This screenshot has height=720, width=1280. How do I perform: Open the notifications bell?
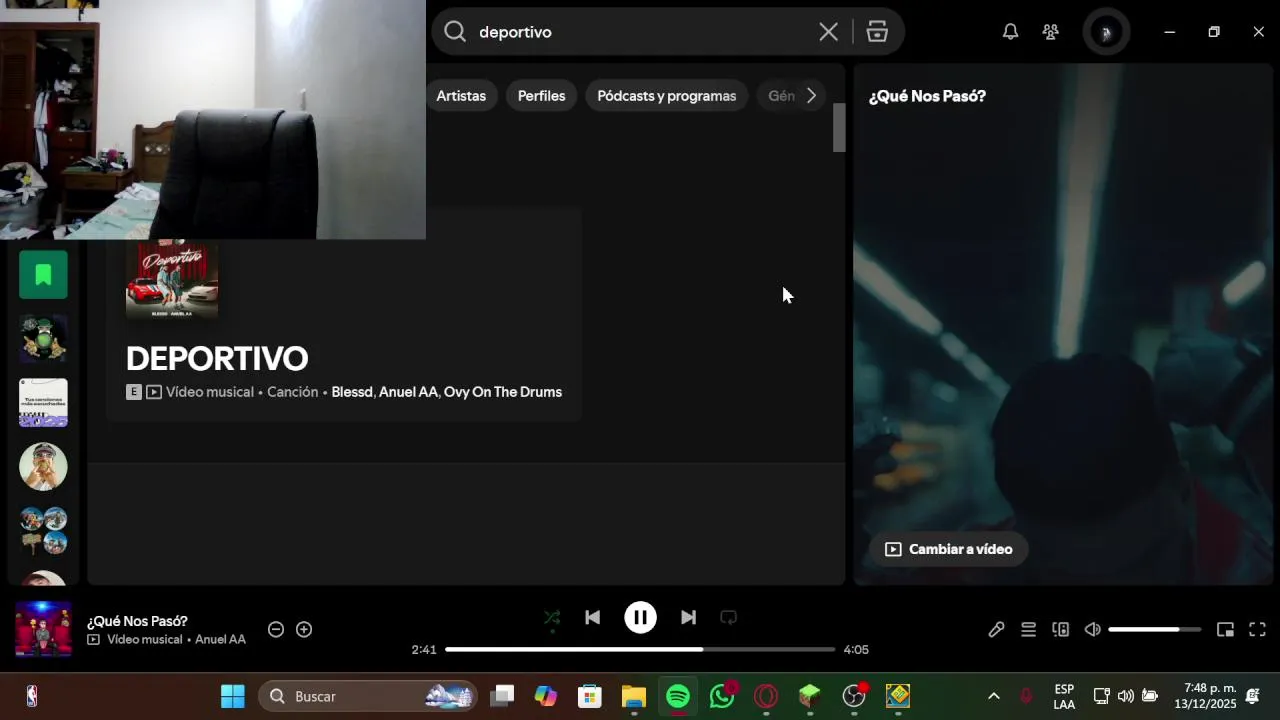[1010, 32]
